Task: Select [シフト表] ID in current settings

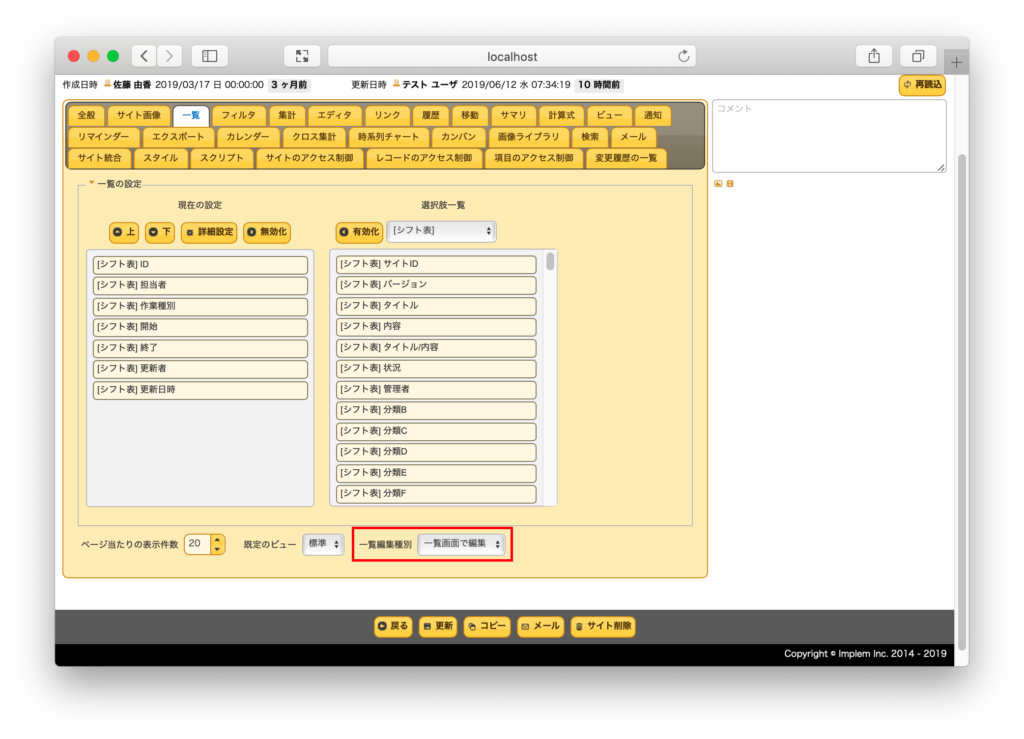Action: pyautogui.click(x=200, y=264)
